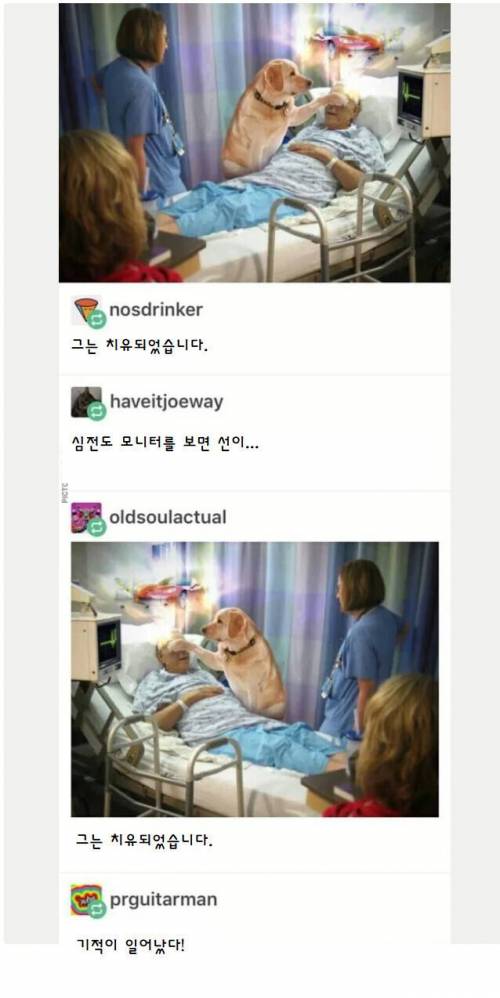Open the top hospital dog photo
The height and width of the screenshot is (998, 500).
(254, 143)
